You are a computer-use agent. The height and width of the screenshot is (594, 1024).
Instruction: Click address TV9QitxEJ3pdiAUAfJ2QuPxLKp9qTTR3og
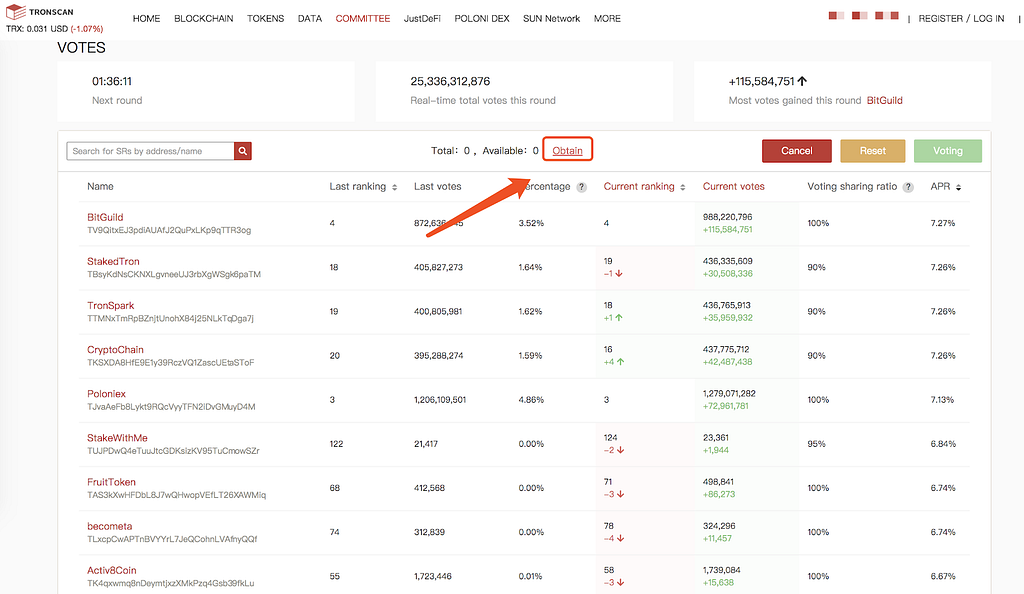(168, 230)
